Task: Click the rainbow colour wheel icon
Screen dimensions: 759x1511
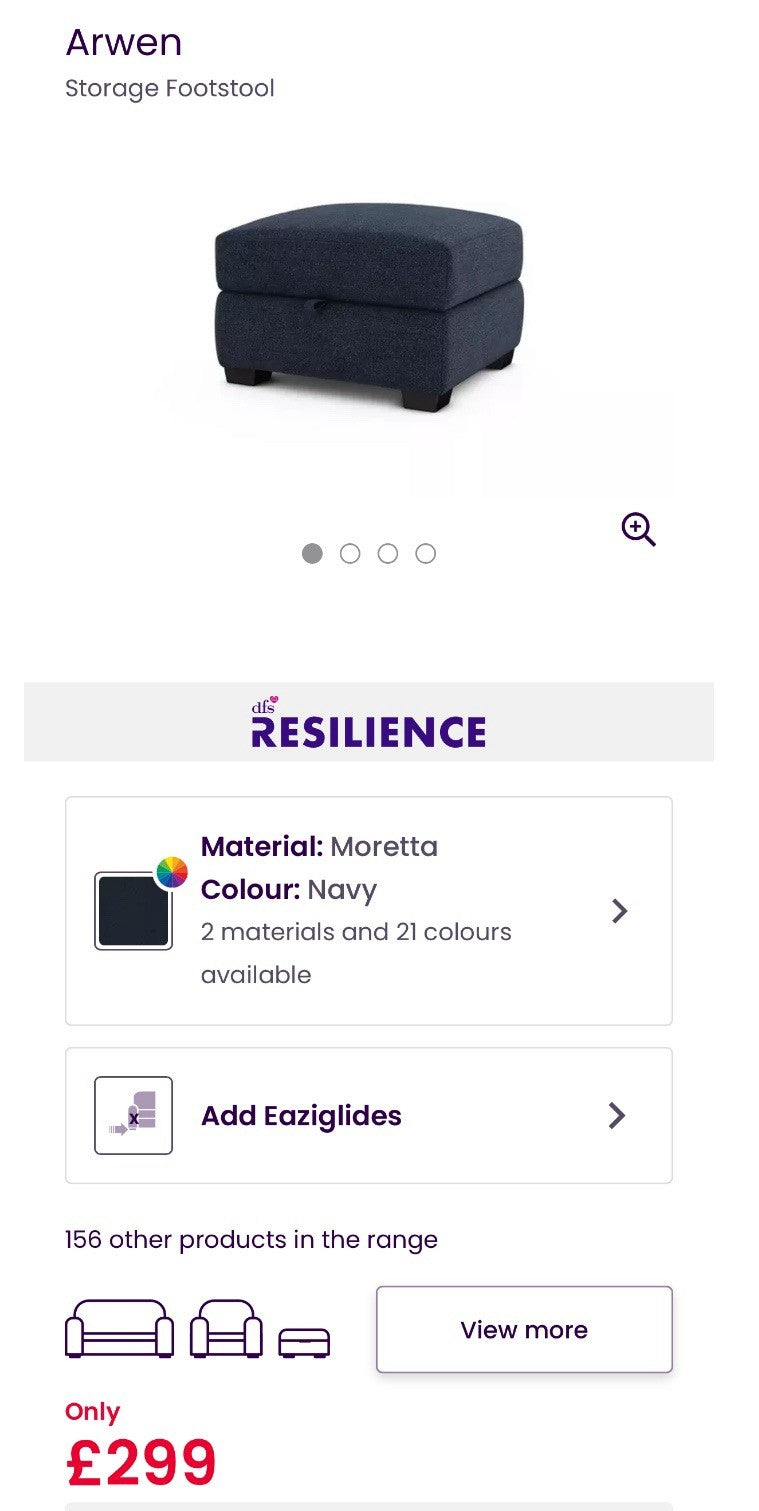Action: pos(172,872)
